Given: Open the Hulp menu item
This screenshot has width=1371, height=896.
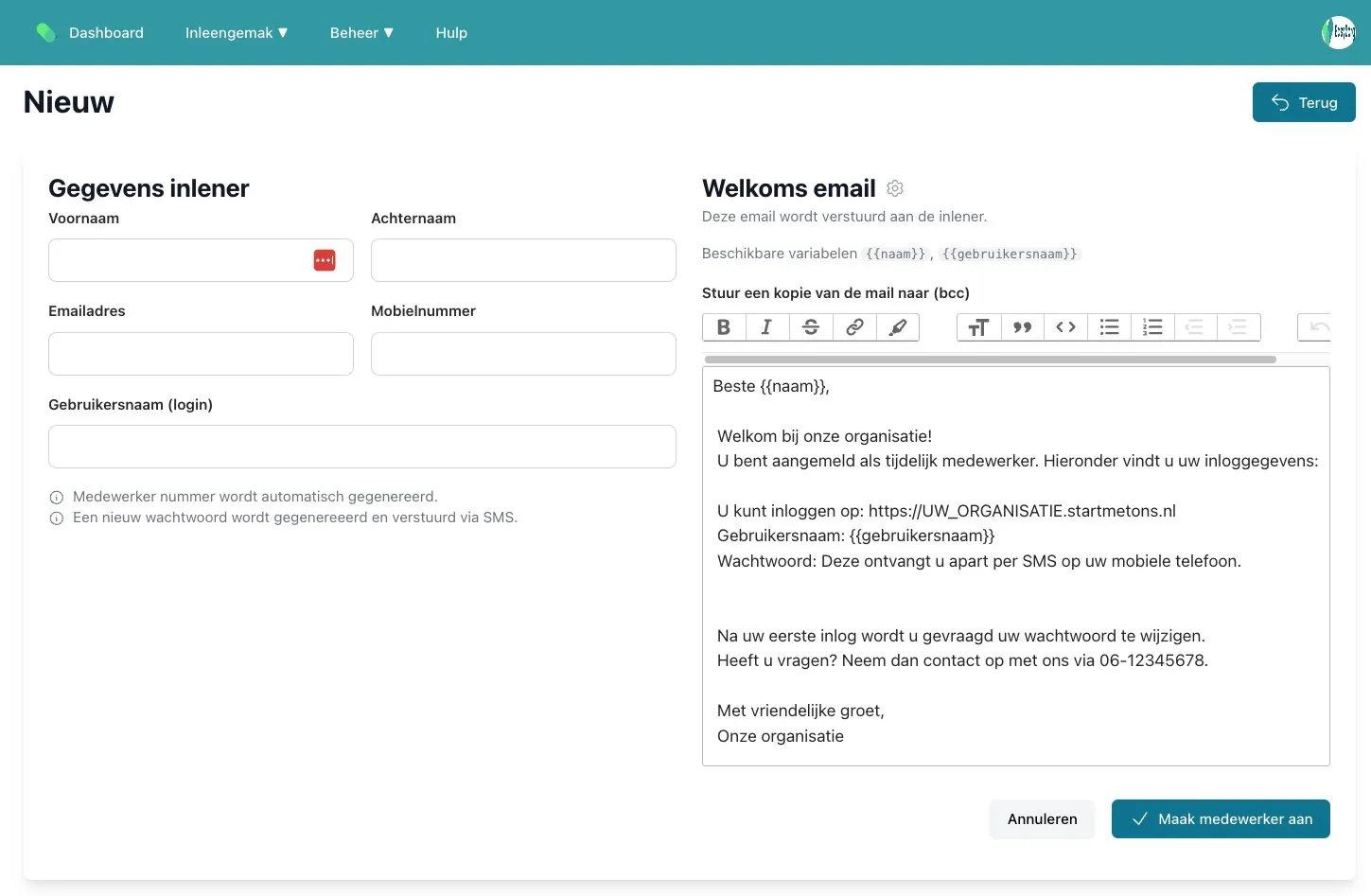Looking at the screenshot, I should 451,32.
